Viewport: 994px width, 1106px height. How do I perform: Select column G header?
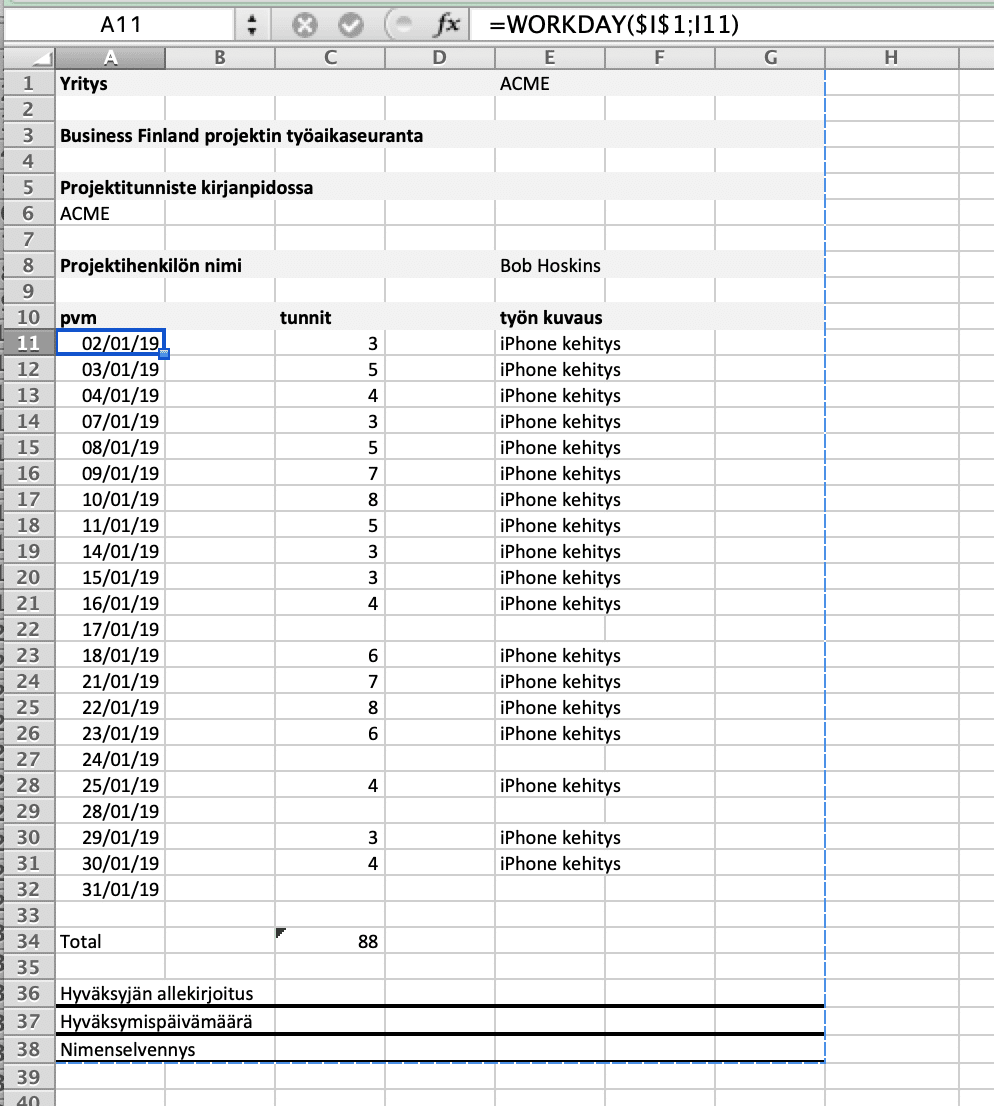coord(770,58)
